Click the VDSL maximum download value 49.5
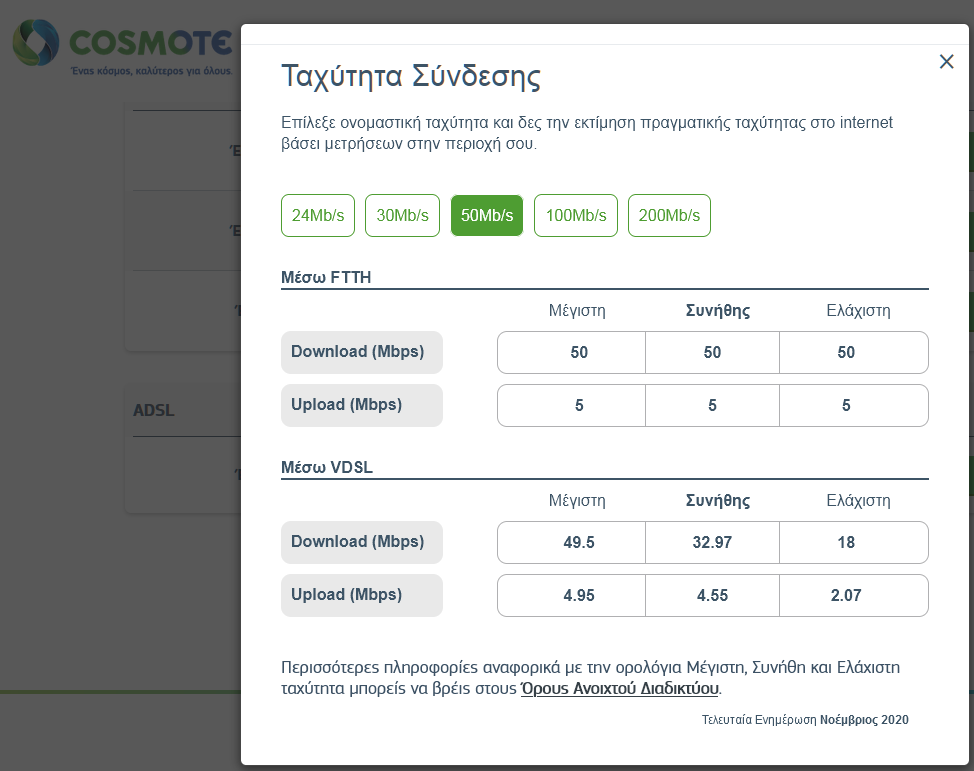 (x=578, y=542)
